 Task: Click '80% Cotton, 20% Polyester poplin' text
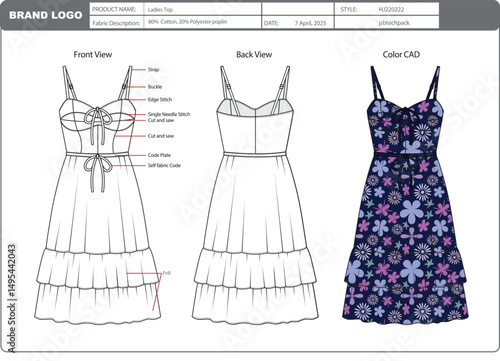[188, 22]
